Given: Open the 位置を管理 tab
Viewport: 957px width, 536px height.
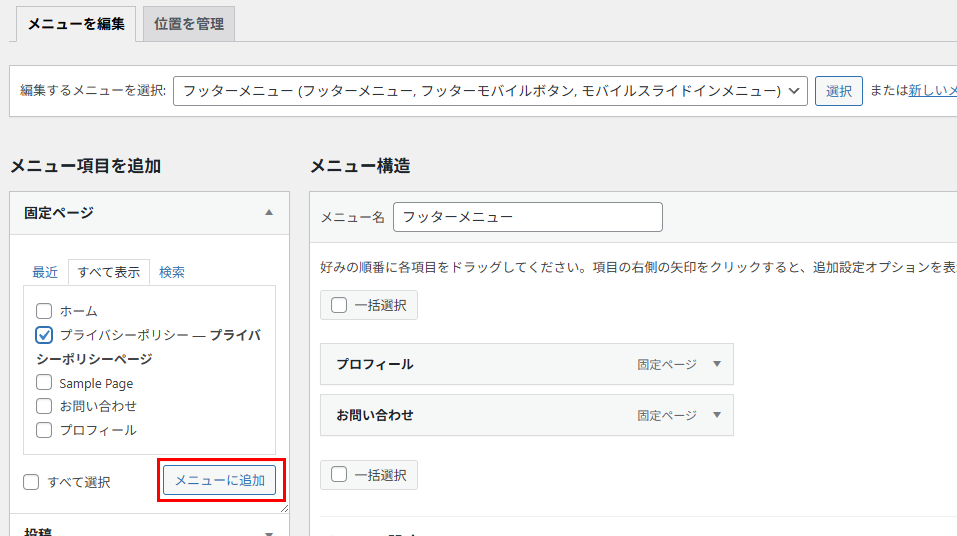Looking at the screenshot, I should (x=189, y=24).
